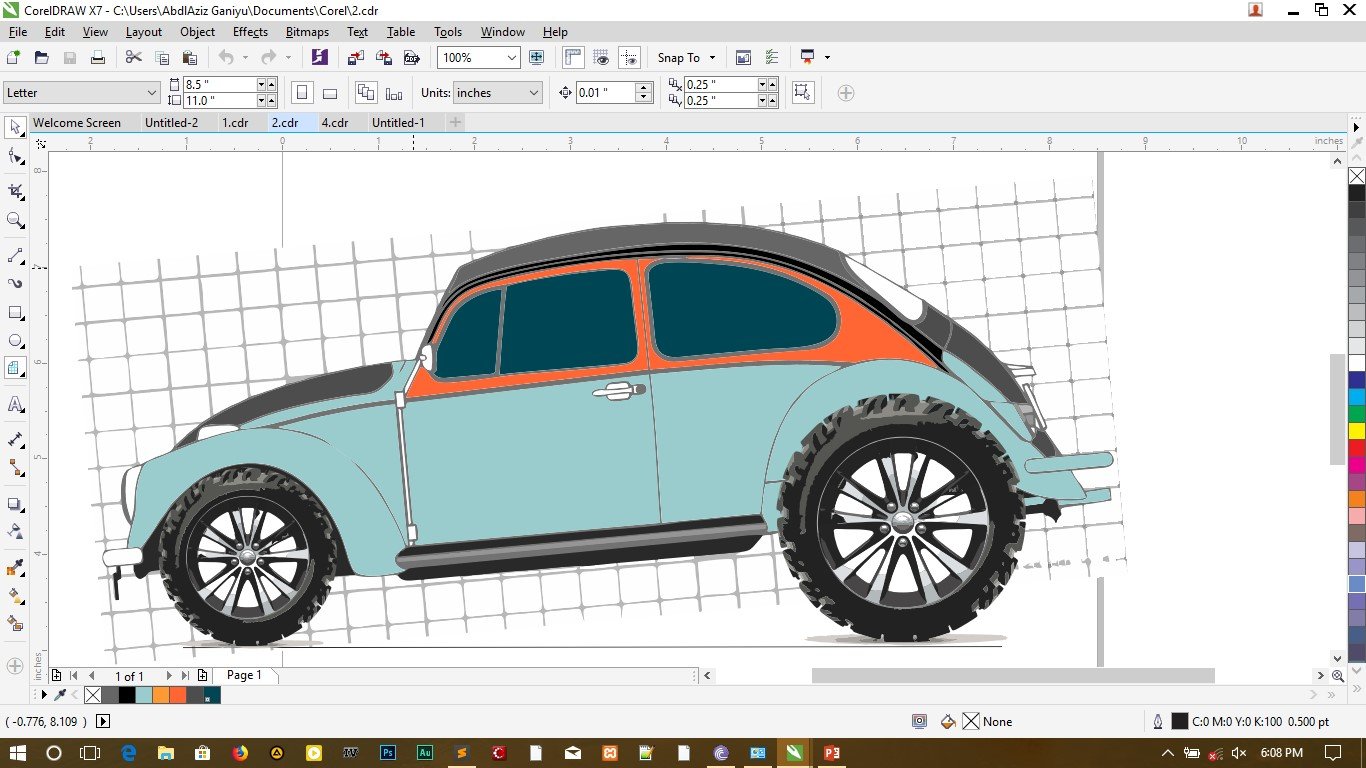
Task: Pick the yellow swatch in color palette
Action: click(x=1357, y=431)
